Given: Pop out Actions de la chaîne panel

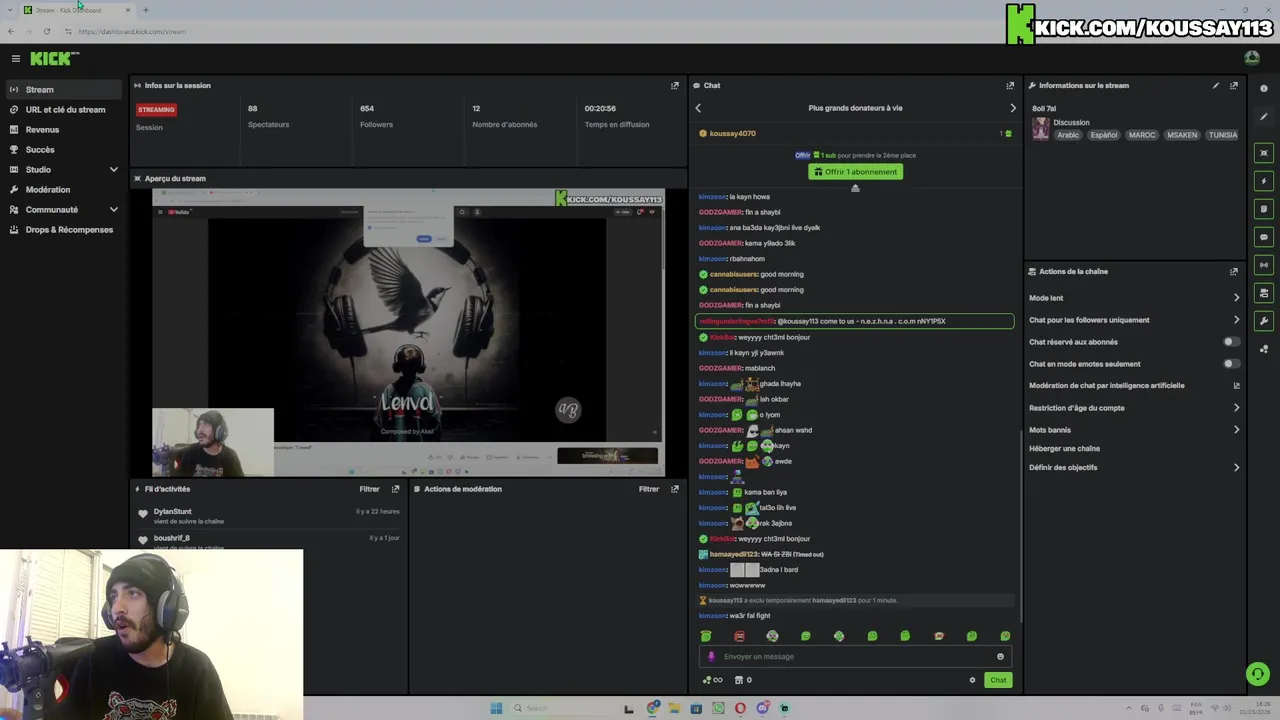Looking at the screenshot, I should (x=1234, y=272).
